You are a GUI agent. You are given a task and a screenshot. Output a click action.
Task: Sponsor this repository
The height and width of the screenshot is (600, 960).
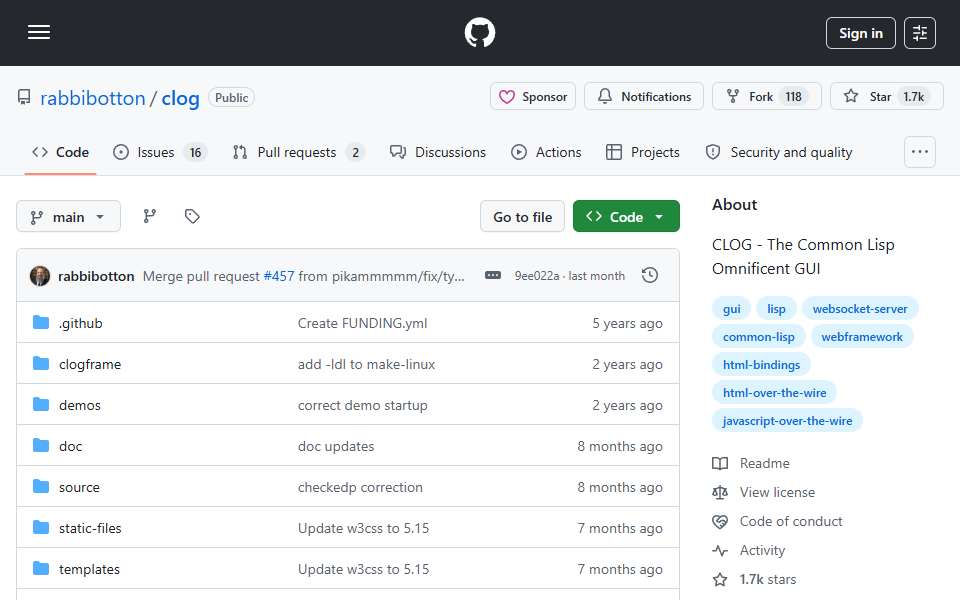[533, 97]
